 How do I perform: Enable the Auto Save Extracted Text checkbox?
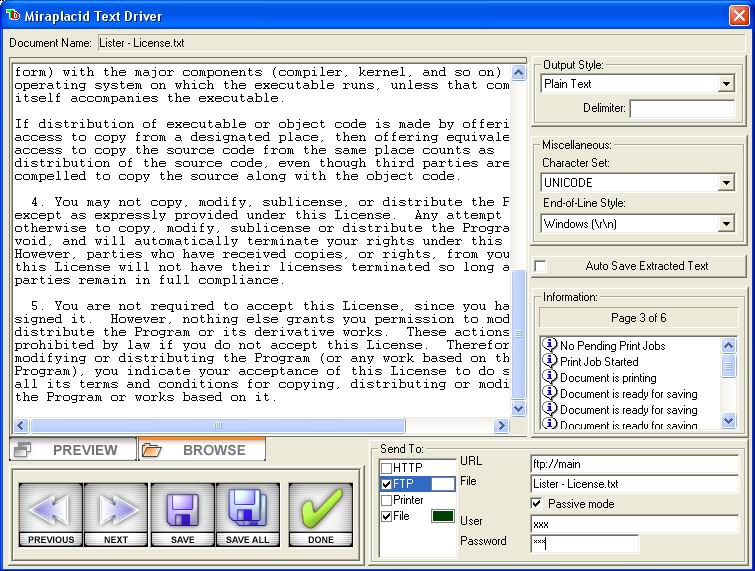(541, 266)
